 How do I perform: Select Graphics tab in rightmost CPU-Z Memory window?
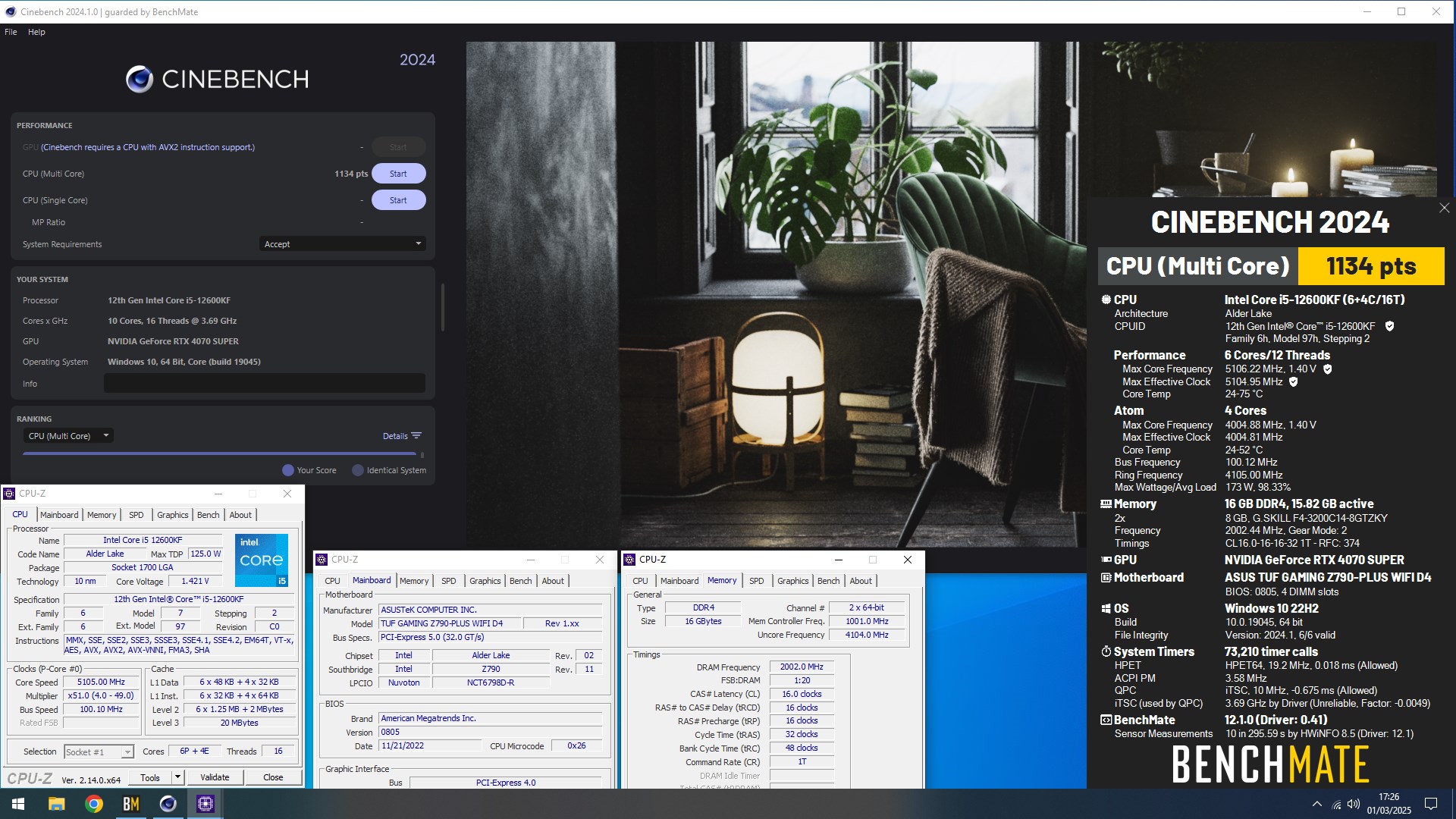(793, 581)
